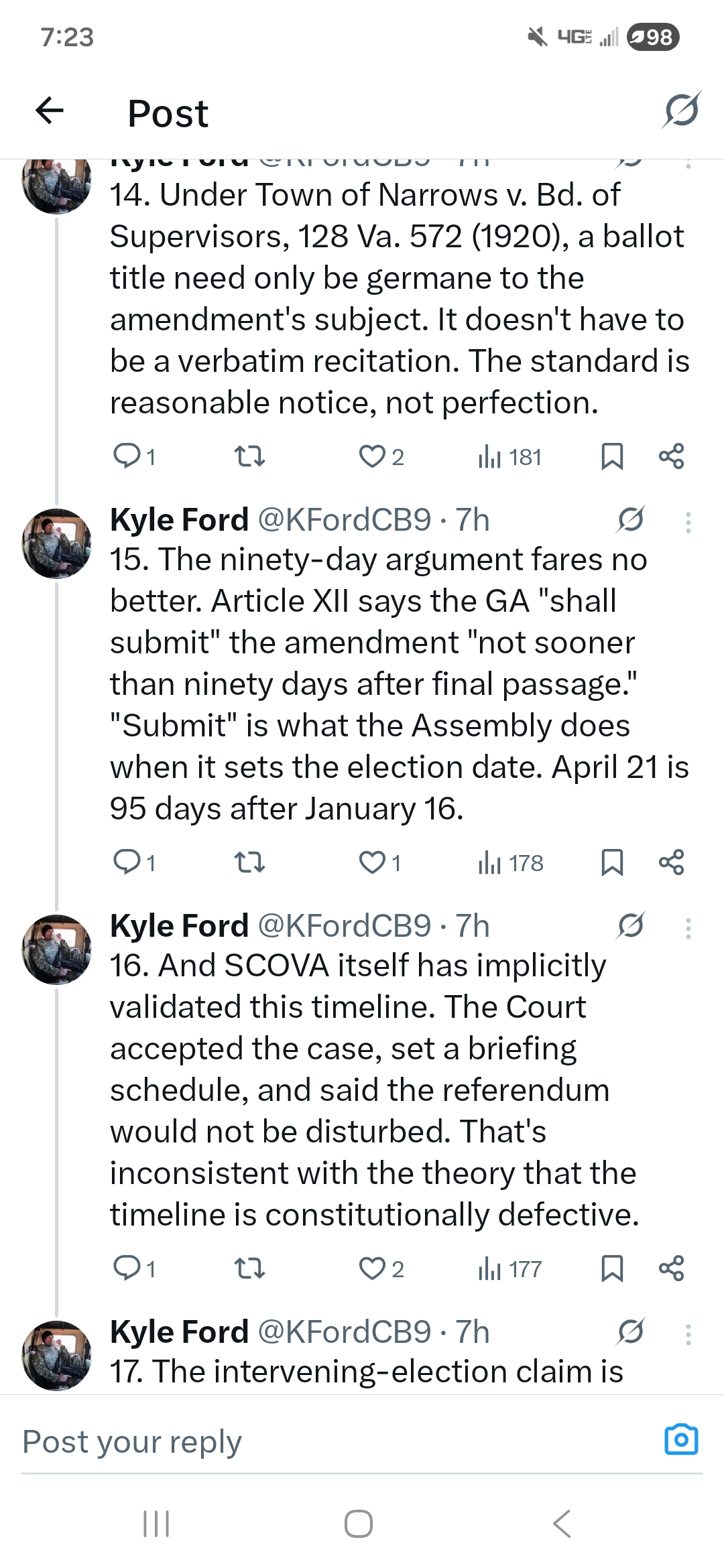Tap the Grok icon on tweet 15
The image size is (724, 1568).
click(630, 520)
